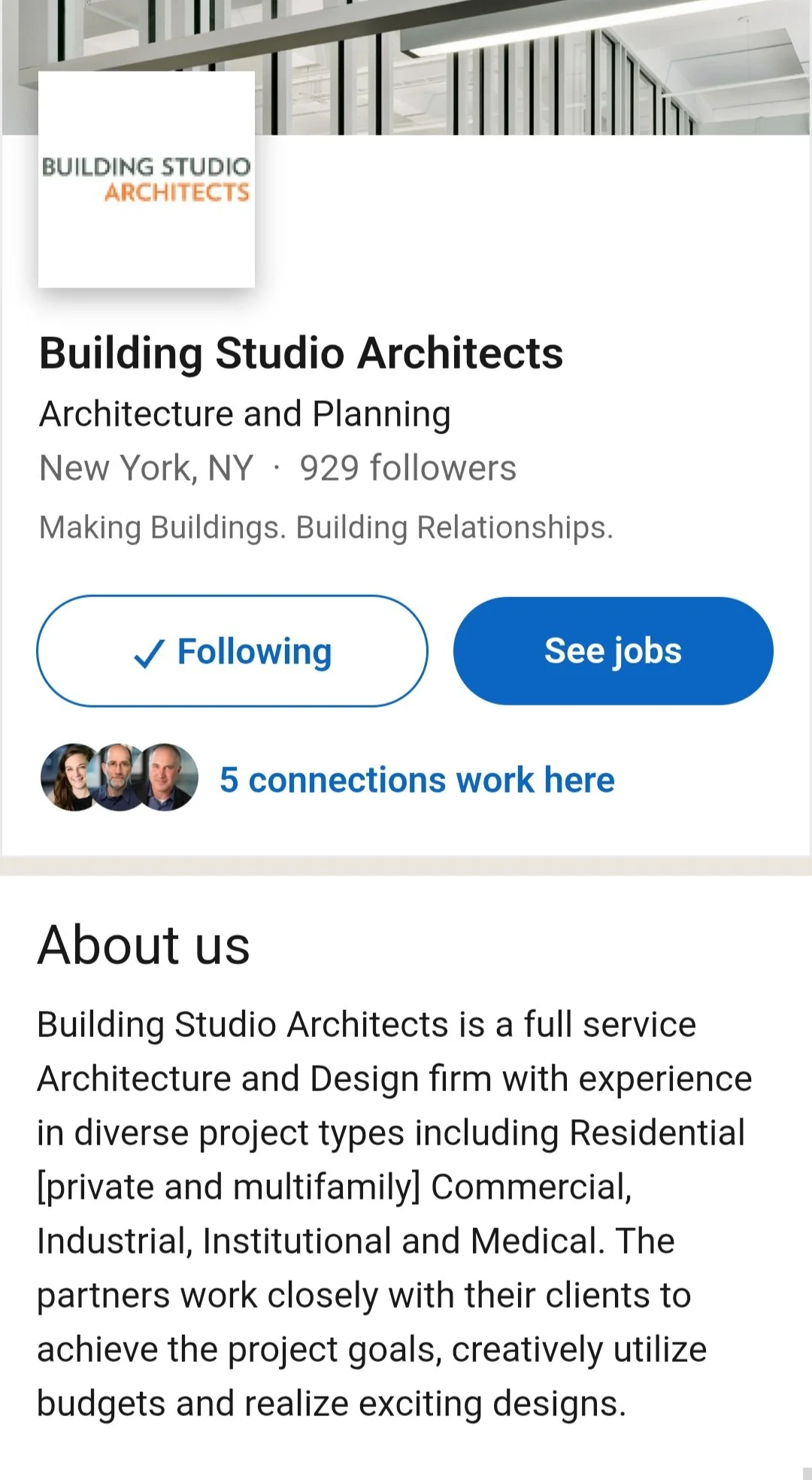Tap the About us section heading

tap(144, 945)
